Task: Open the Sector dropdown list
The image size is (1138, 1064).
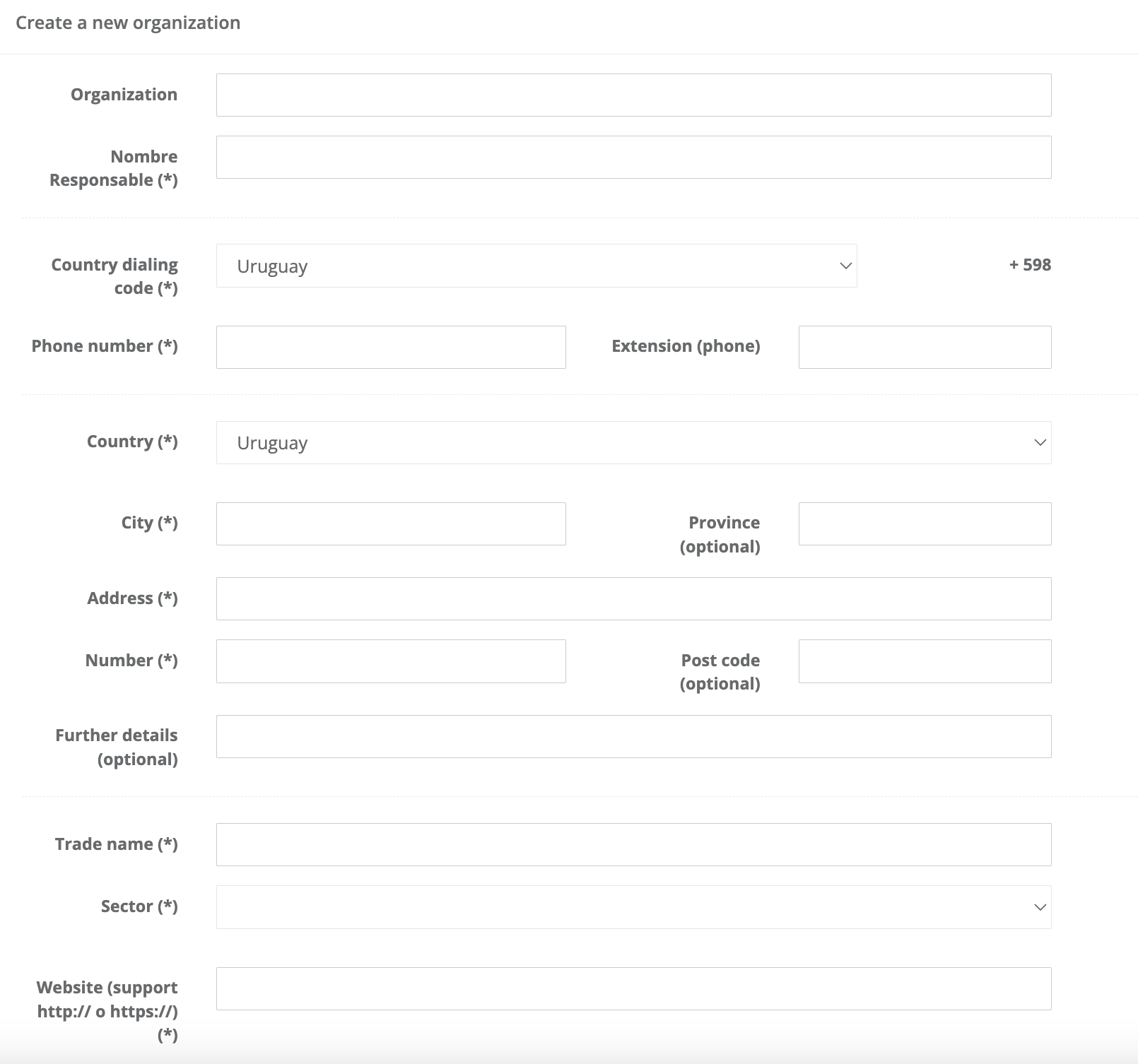Action: tap(633, 907)
